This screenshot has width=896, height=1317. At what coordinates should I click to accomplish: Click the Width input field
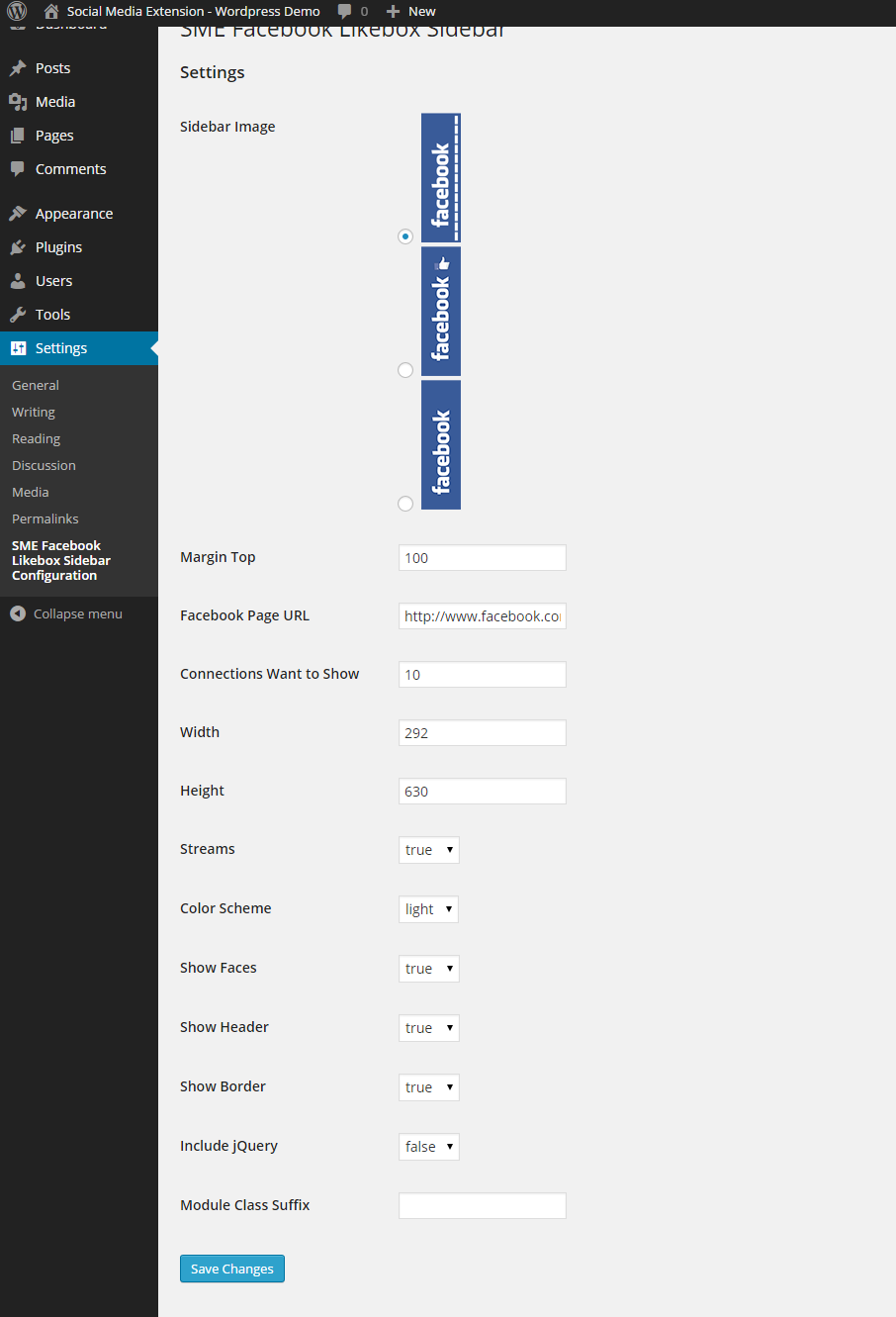[x=483, y=733]
